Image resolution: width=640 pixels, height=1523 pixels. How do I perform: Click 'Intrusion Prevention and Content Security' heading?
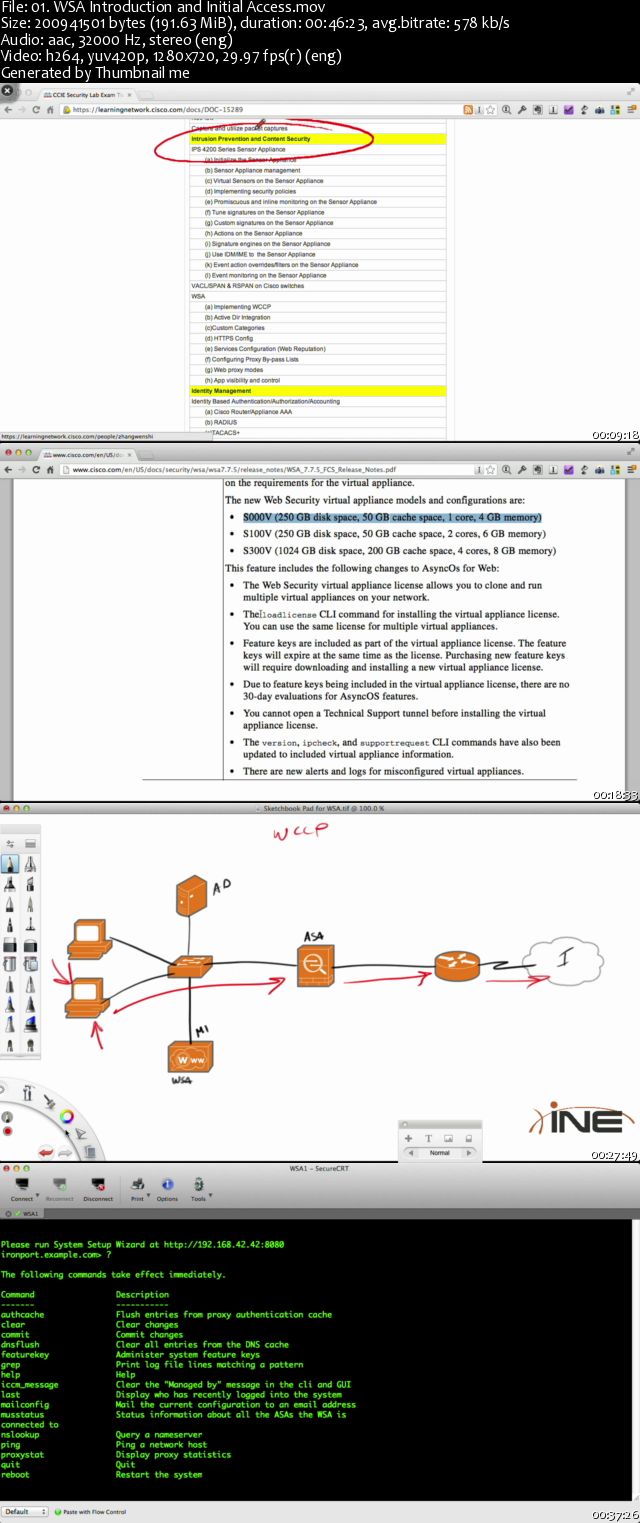tap(251, 139)
